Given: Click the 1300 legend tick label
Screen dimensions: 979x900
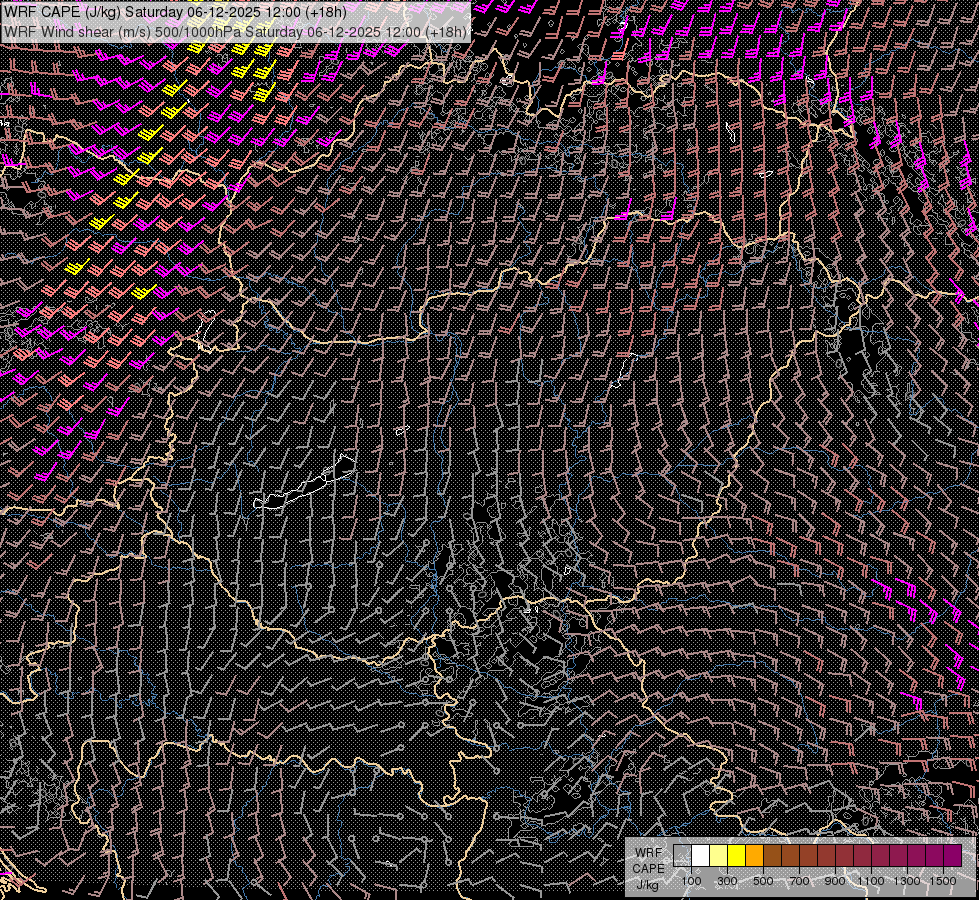Looking at the screenshot, I should [x=907, y=881].
